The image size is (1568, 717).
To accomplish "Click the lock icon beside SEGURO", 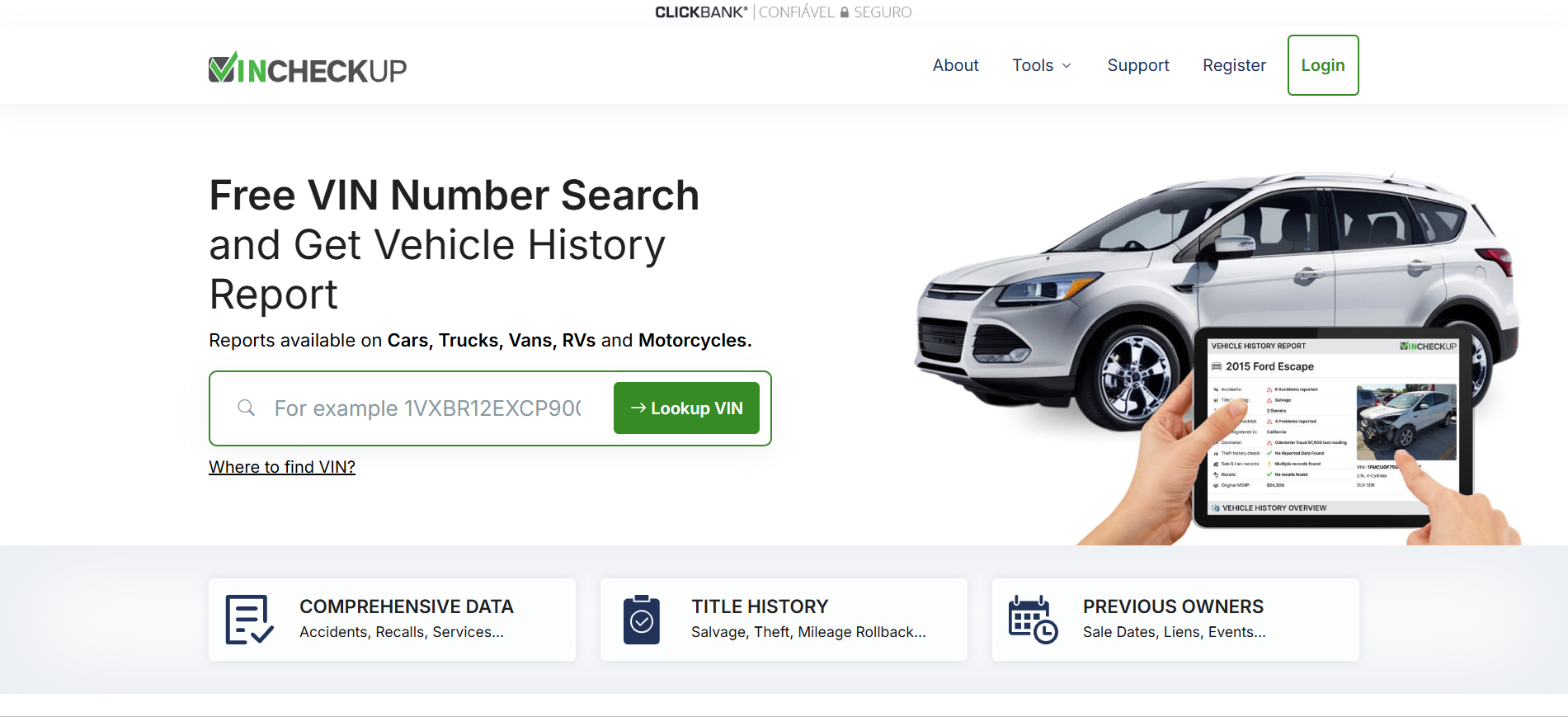I will click(844, 12).
